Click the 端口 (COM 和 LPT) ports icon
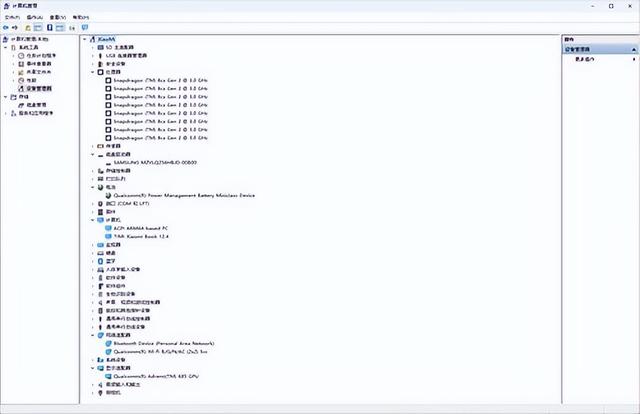640x414 pixels. [100, 203]
